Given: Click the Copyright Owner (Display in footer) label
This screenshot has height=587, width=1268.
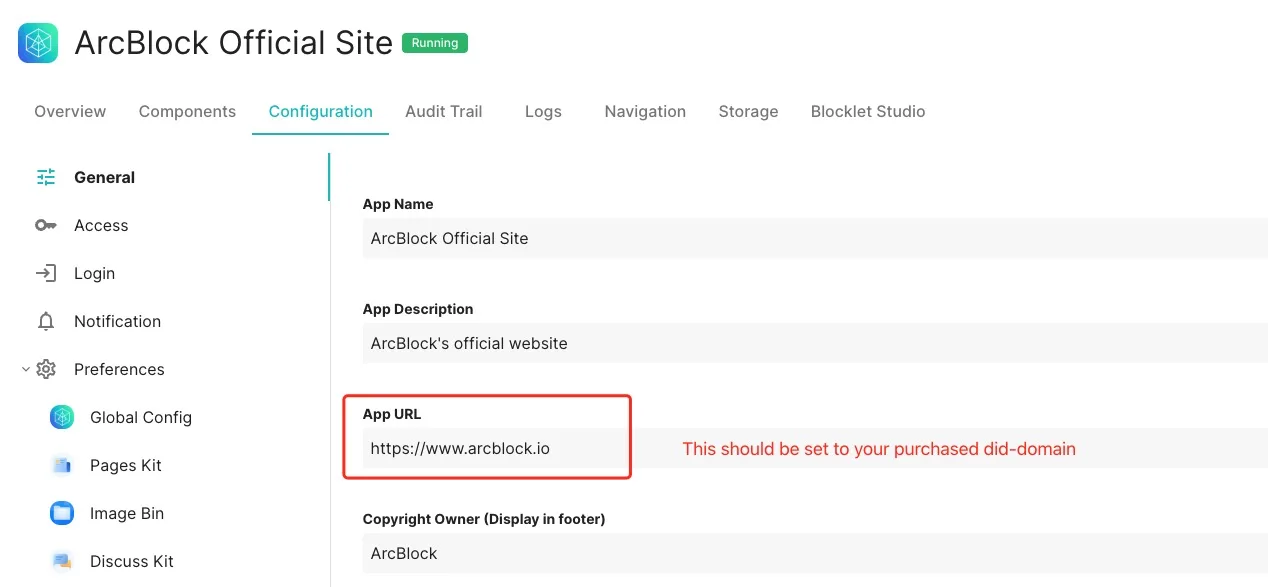Looking at the screenshot, I should pos(484,519).
